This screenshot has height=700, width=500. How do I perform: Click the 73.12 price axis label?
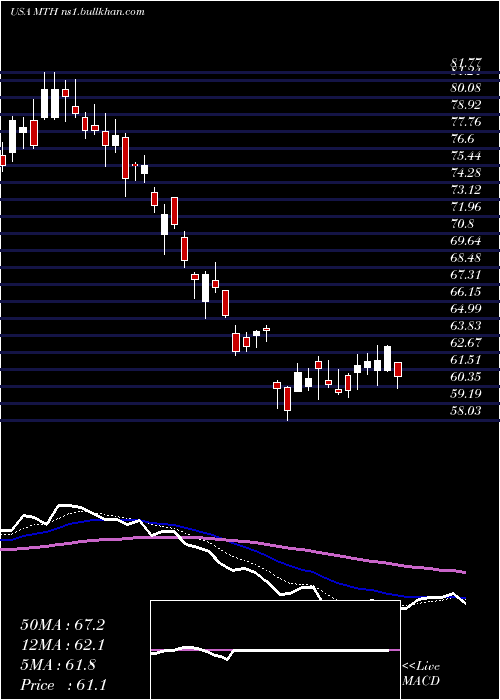(466, 190)
